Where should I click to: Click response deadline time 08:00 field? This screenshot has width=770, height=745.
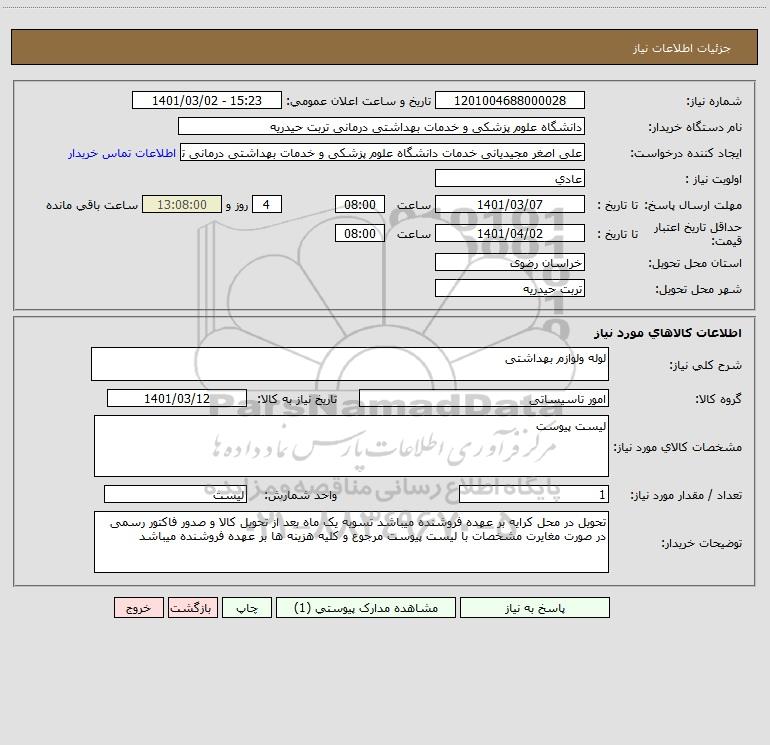[x=359, y=204]
